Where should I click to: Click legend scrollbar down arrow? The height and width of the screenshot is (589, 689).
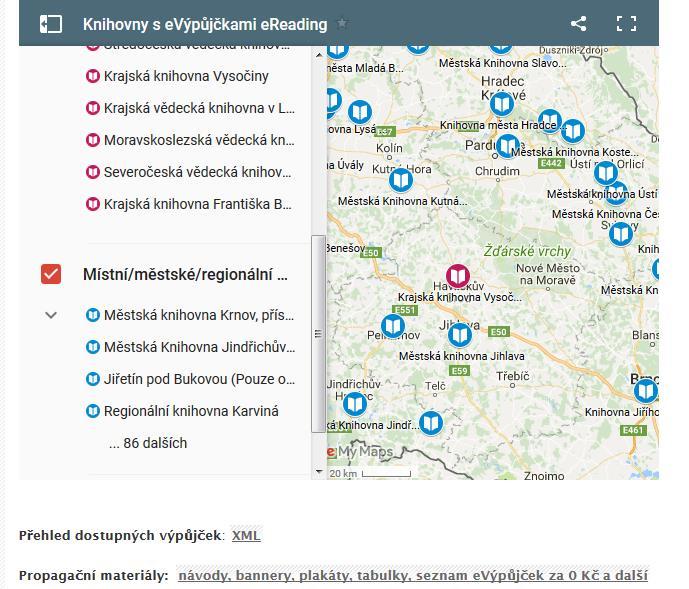[x=319, y=472]
